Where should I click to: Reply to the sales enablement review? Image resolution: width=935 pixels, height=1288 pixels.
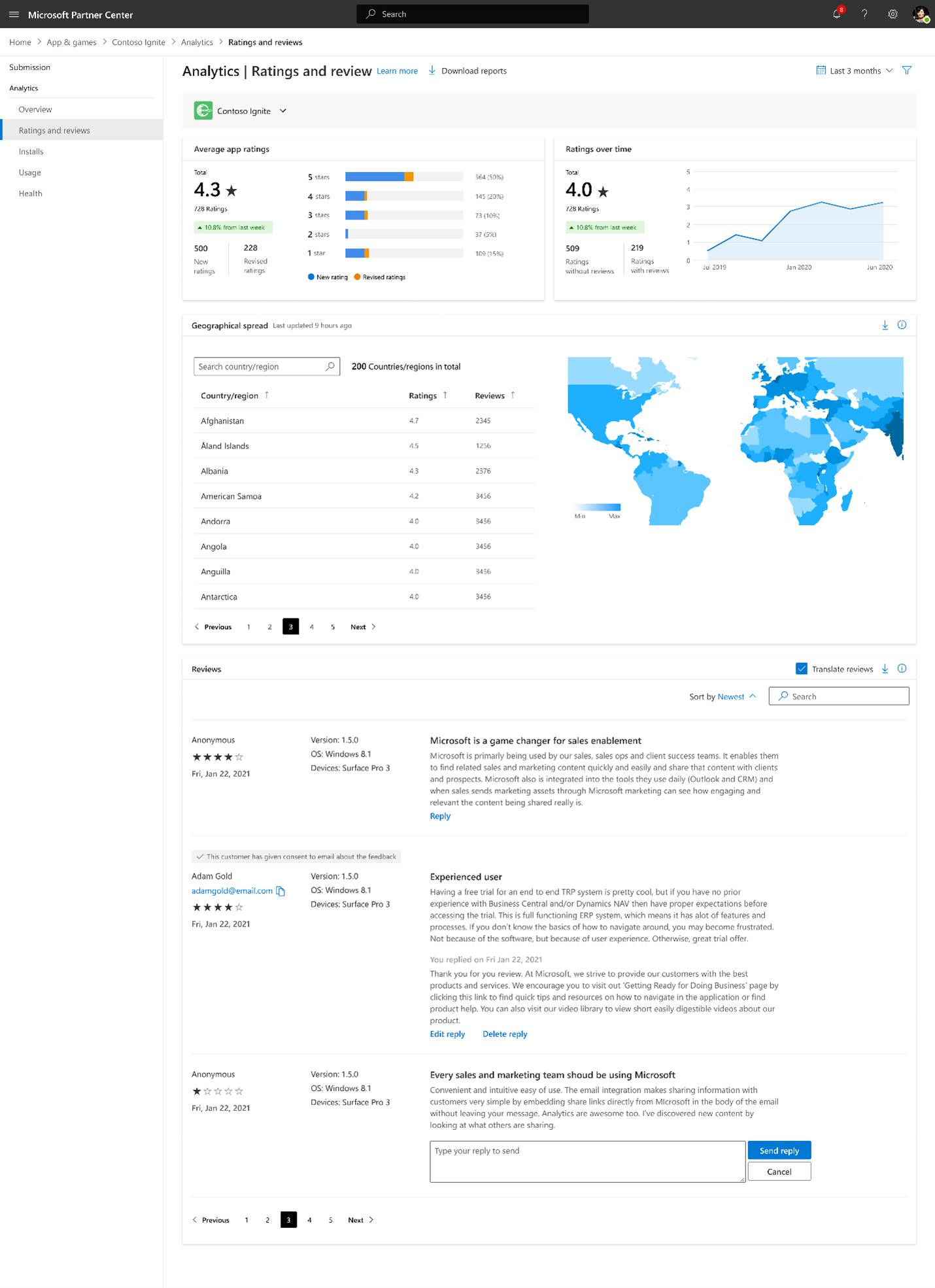point(440,816)
